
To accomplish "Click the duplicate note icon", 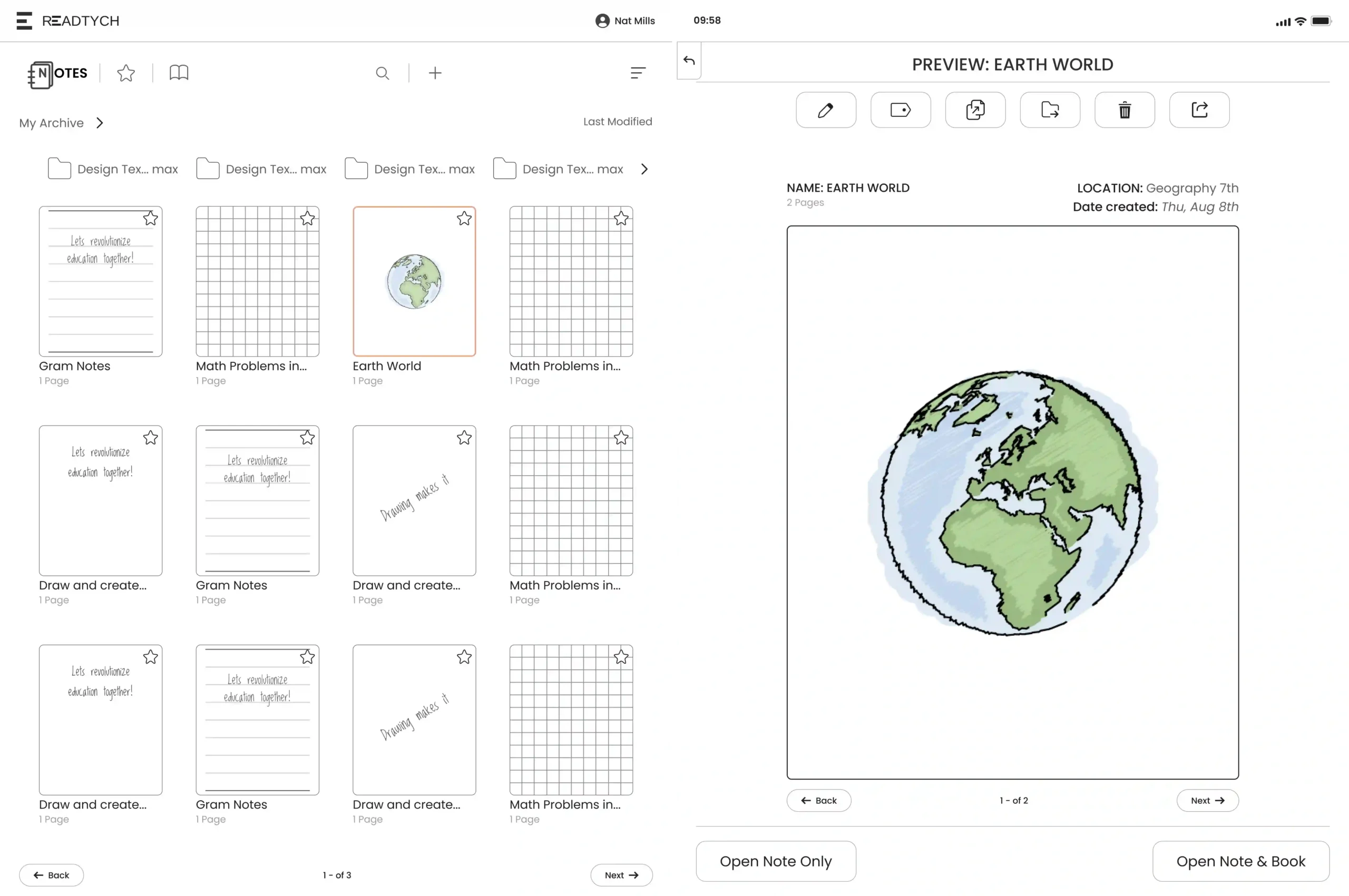I will pyautogui.click(x=975, y=110).
